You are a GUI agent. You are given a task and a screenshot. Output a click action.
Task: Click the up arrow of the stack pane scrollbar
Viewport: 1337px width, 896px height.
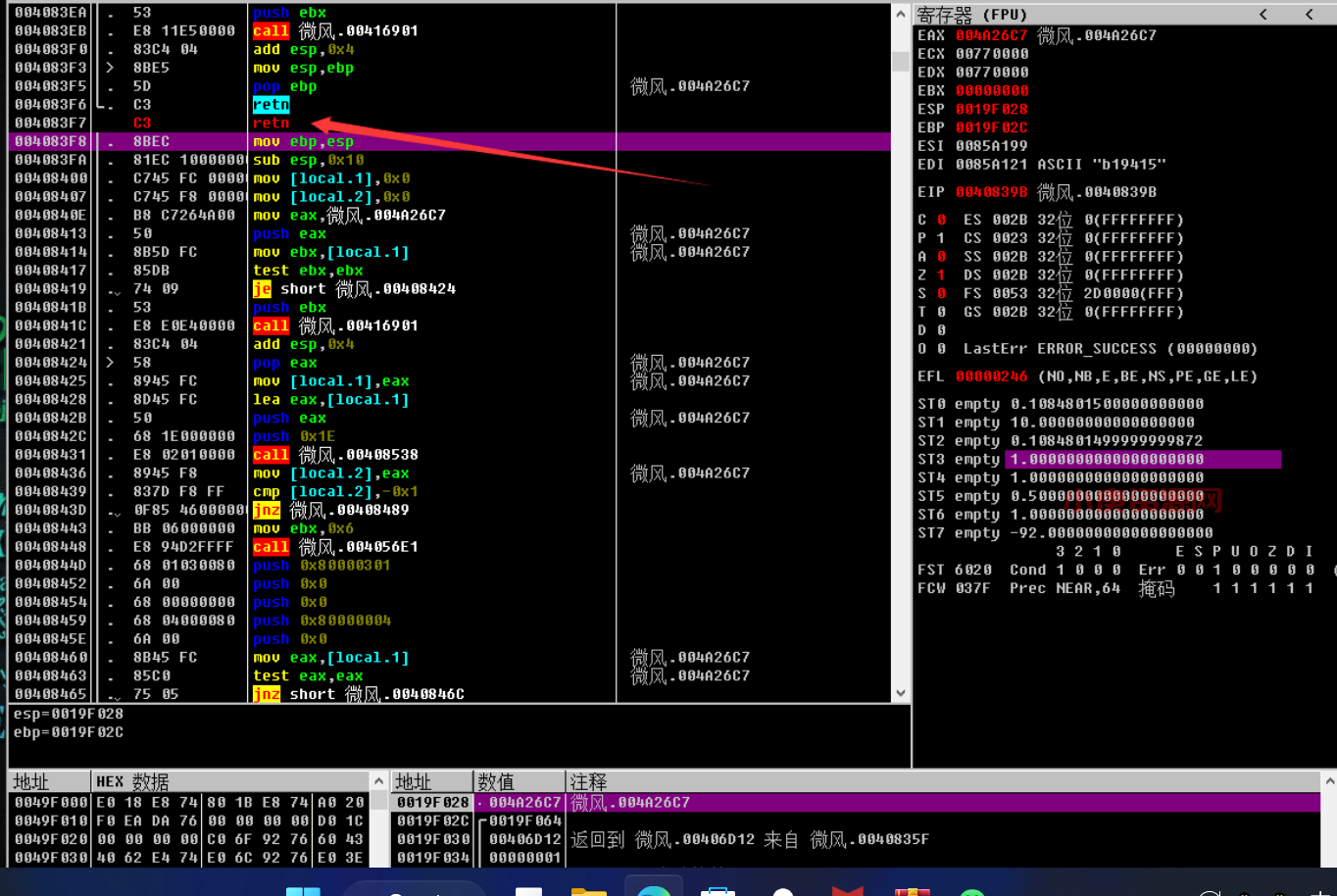(1329, 781)
